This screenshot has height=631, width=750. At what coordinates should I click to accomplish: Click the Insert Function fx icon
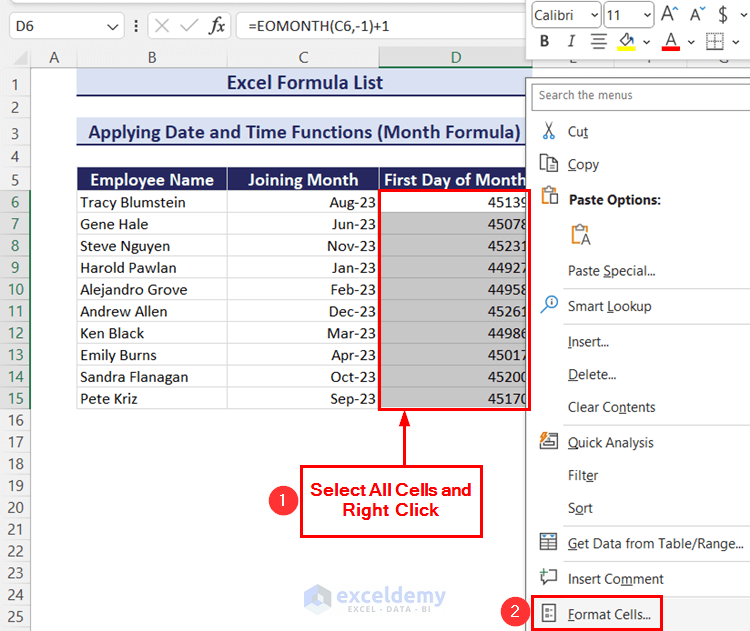point(217,25)
